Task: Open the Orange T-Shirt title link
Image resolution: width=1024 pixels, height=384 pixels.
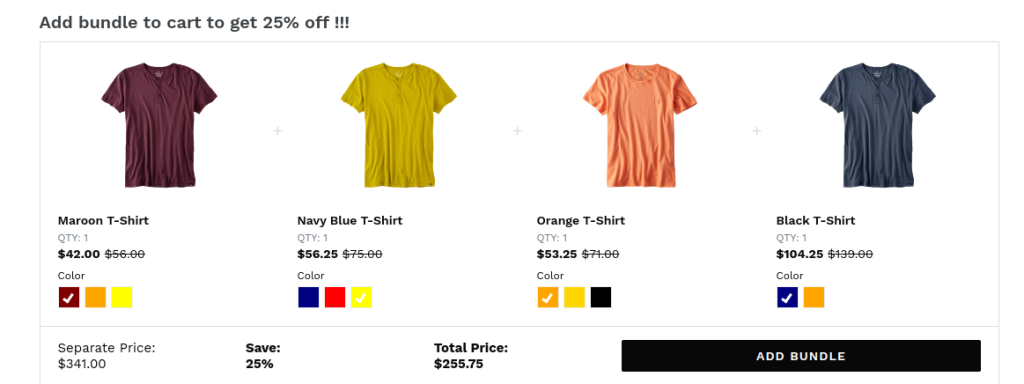Action: (x=581, y=221)
